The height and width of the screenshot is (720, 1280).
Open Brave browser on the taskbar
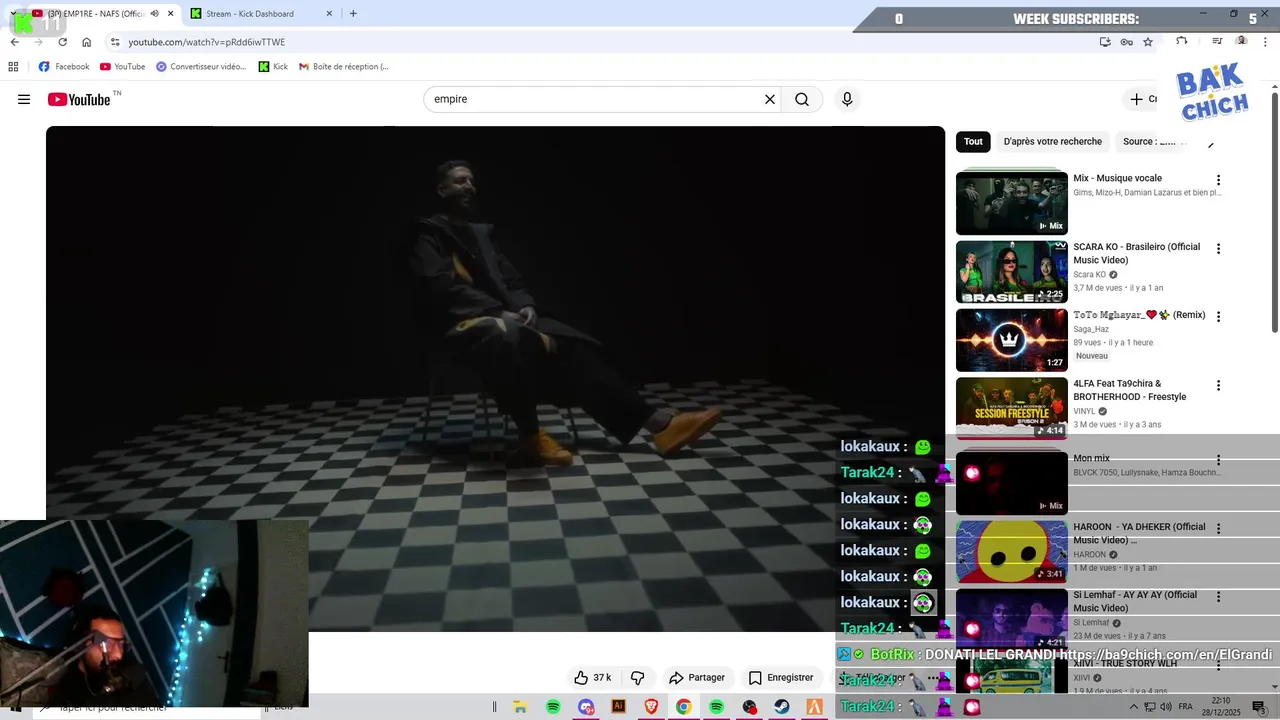click(651, 706)
